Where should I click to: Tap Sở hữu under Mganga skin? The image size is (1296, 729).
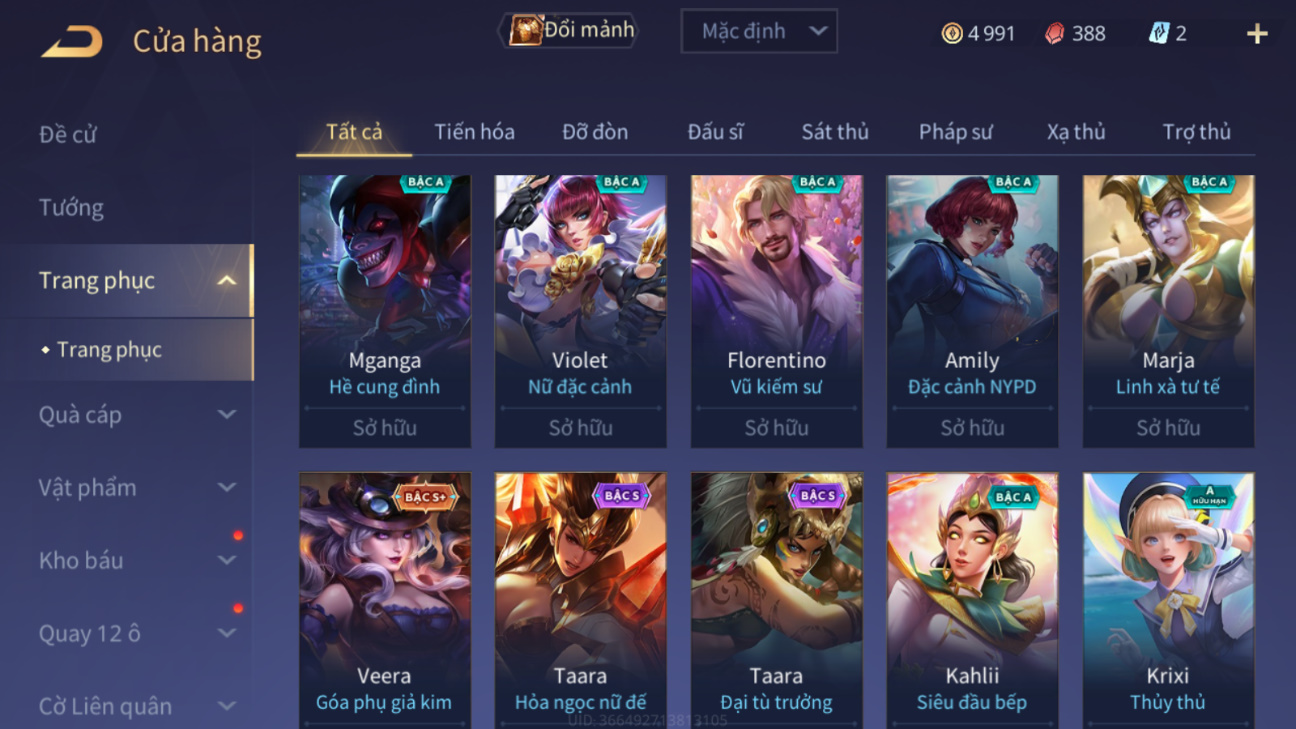385,428
